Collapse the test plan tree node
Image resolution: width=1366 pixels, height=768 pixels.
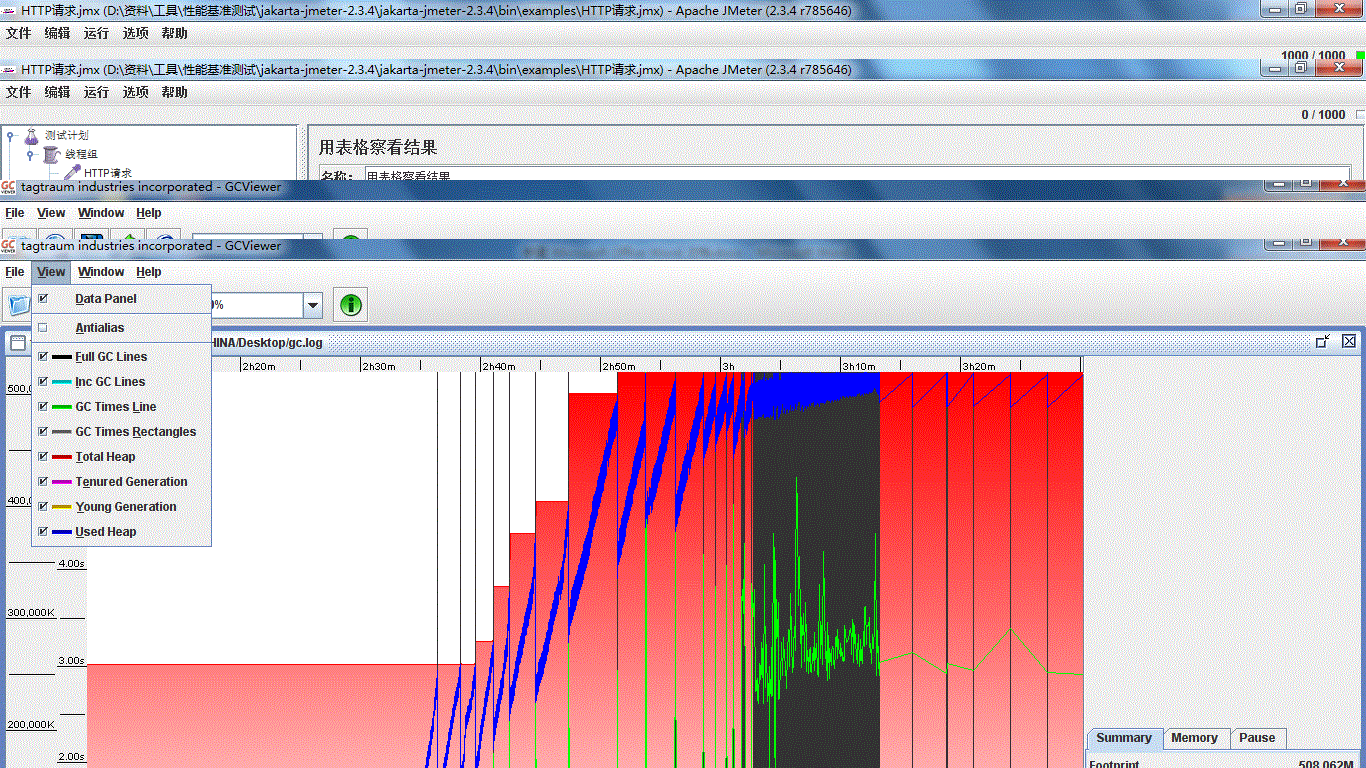click(11, 135)
